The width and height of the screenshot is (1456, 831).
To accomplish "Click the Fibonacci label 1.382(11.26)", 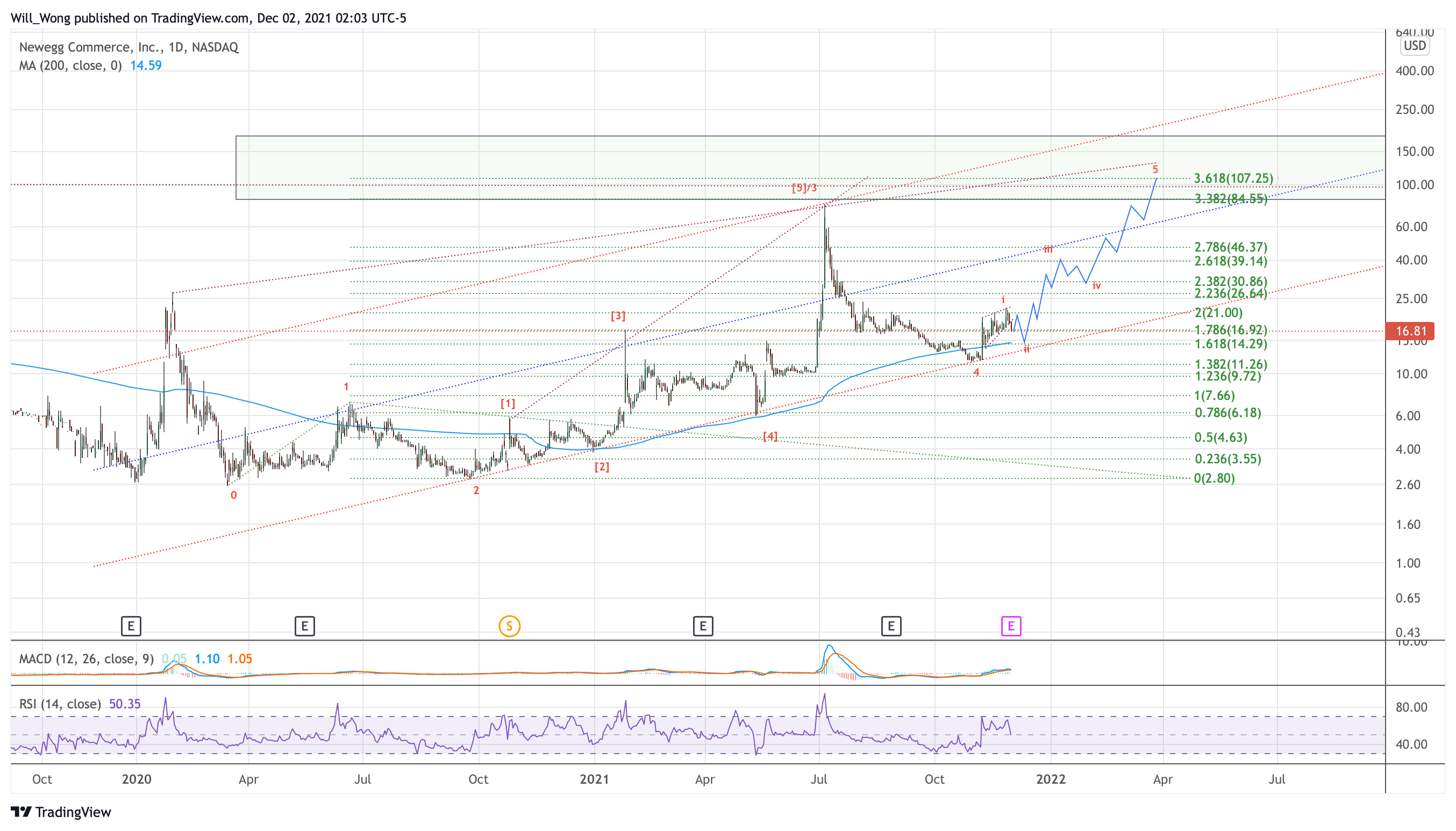I will coord(1231,364).
